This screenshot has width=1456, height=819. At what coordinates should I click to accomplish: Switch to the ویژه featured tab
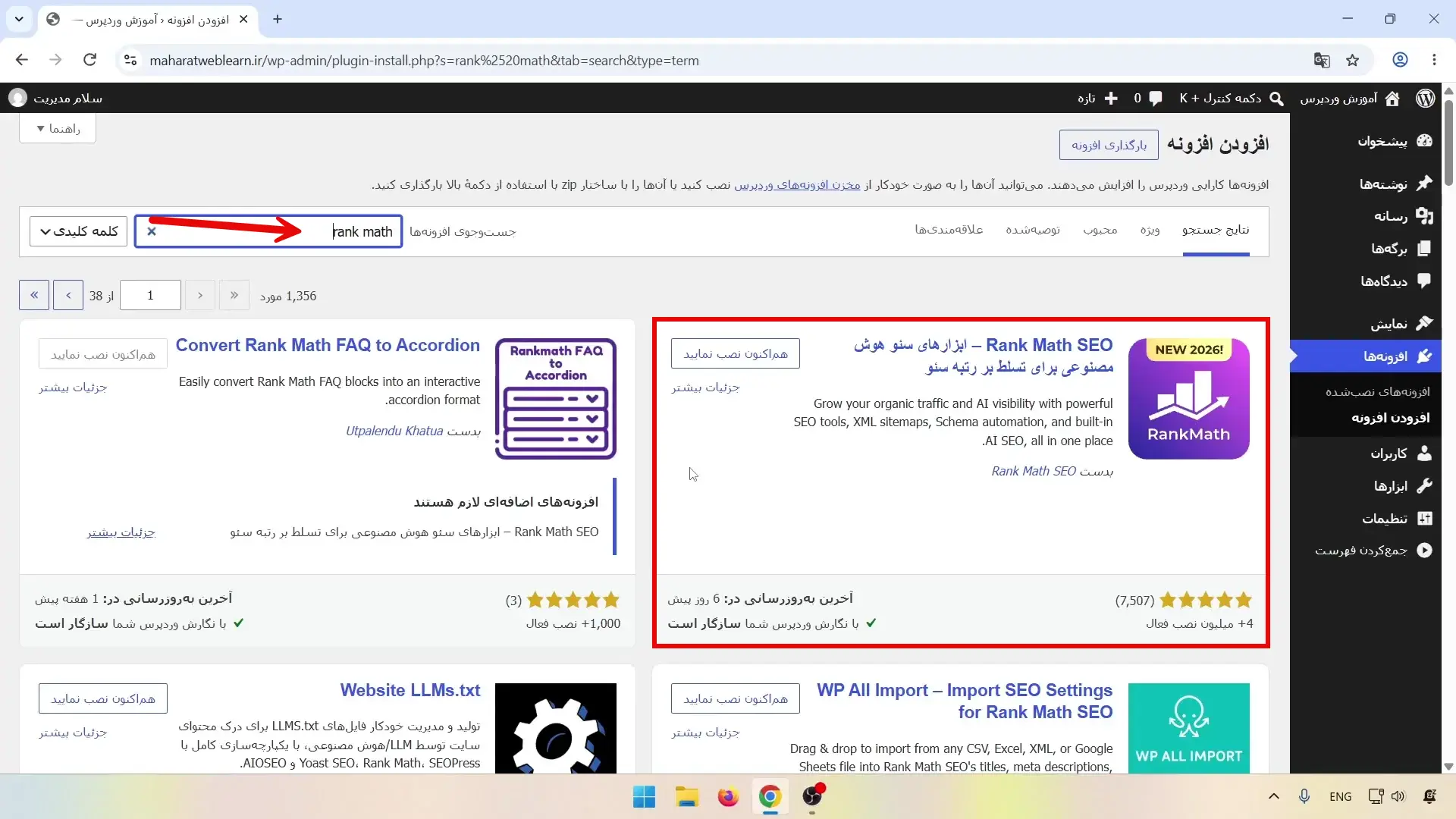click(x=1150, y=230)
